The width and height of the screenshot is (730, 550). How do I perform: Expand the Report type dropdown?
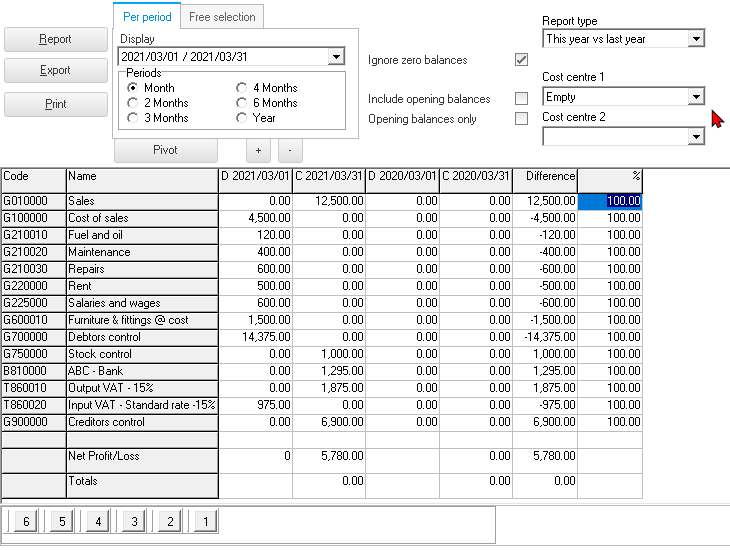click(696, 39)
